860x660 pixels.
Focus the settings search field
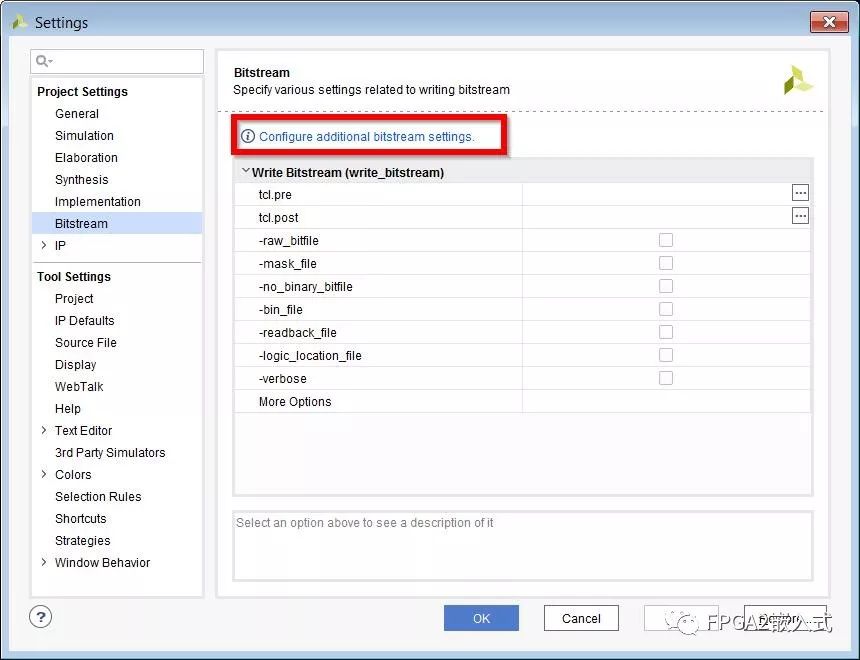117,61
